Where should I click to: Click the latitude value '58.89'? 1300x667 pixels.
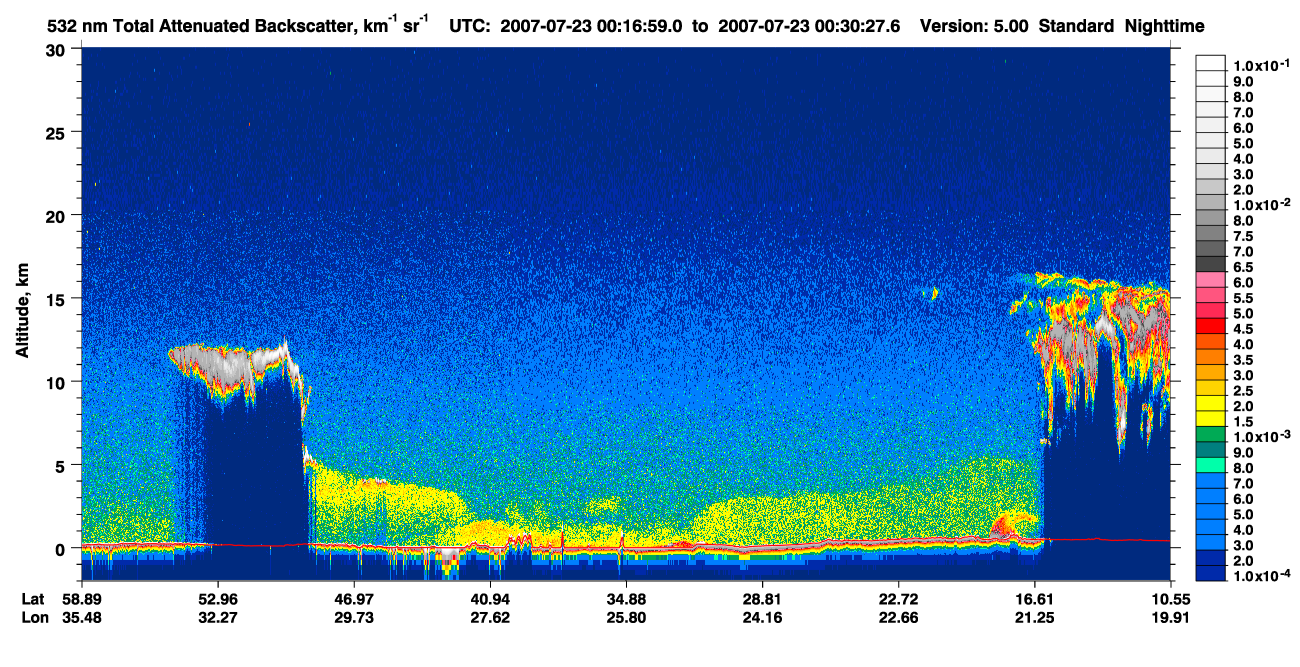pyautogui.click(x=81, y=599)
